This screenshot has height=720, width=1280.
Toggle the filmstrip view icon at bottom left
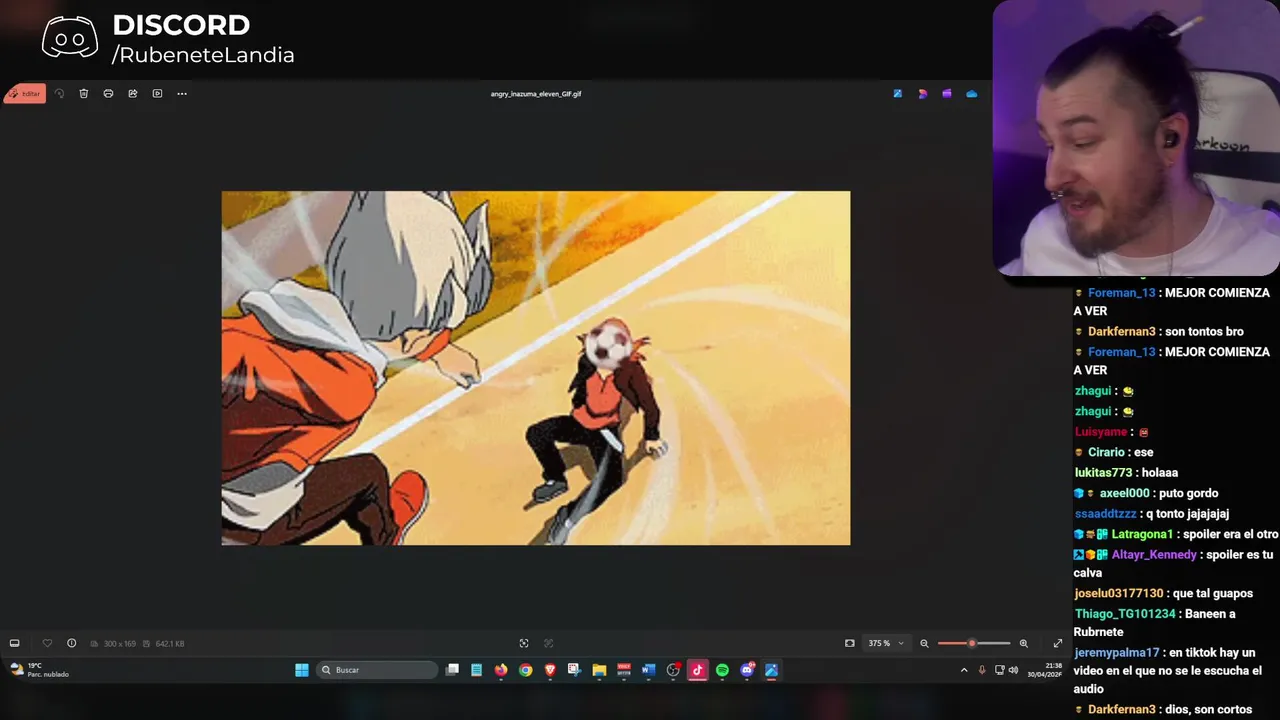pos(14,643)
